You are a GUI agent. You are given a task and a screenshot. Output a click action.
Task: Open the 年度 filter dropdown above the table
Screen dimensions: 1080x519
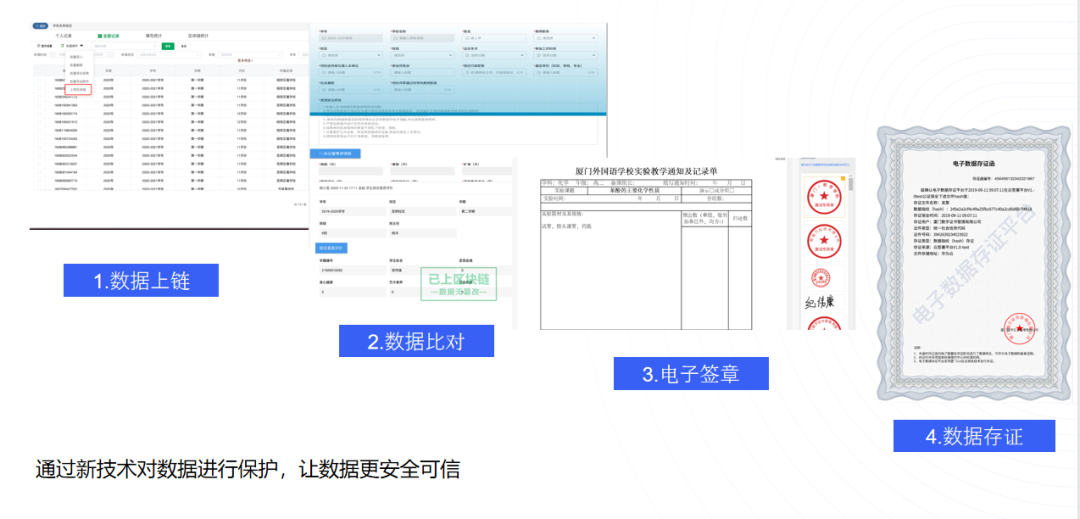[x=250, y=55]
